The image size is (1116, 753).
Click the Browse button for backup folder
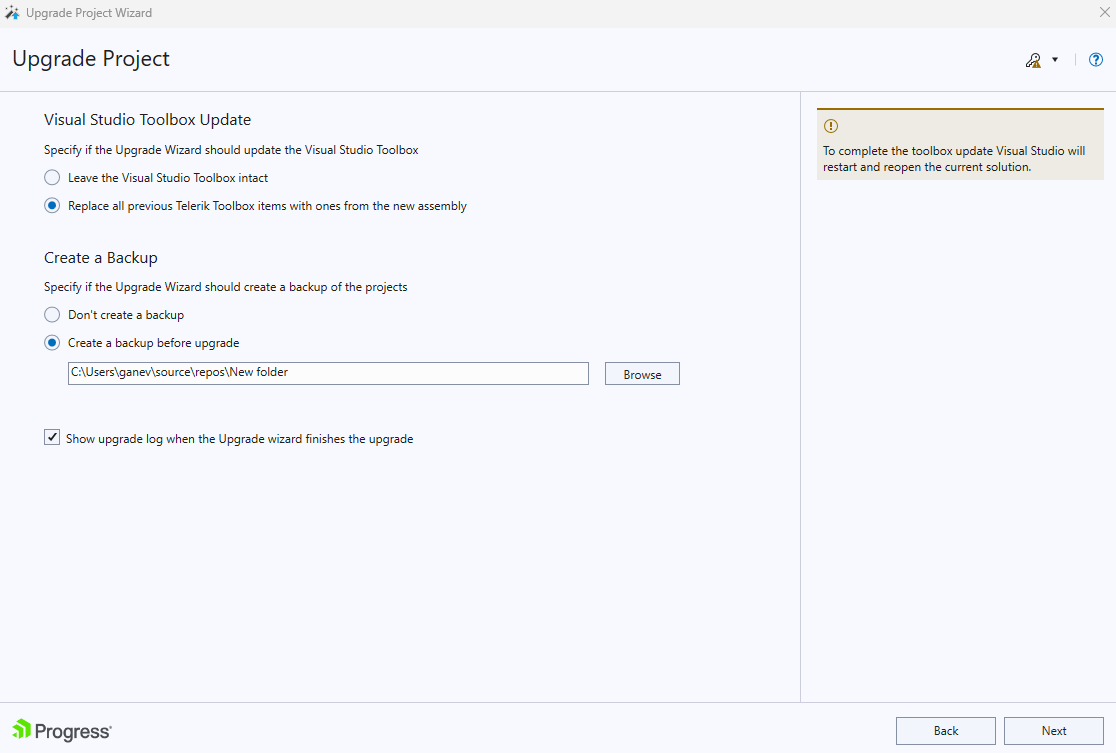tap(641, 373)
